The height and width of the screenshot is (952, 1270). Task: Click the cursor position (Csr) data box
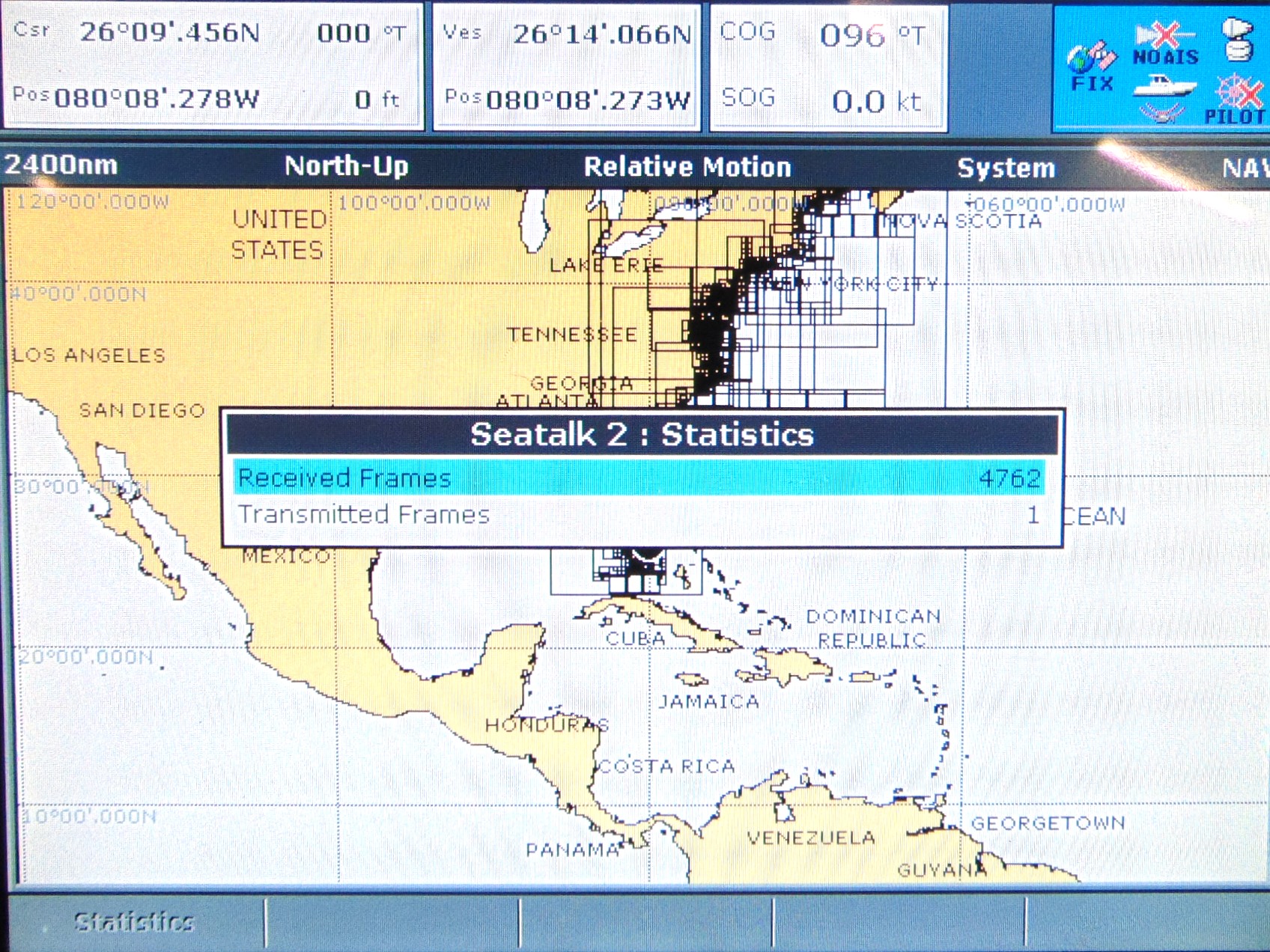[x=213, y=66]
